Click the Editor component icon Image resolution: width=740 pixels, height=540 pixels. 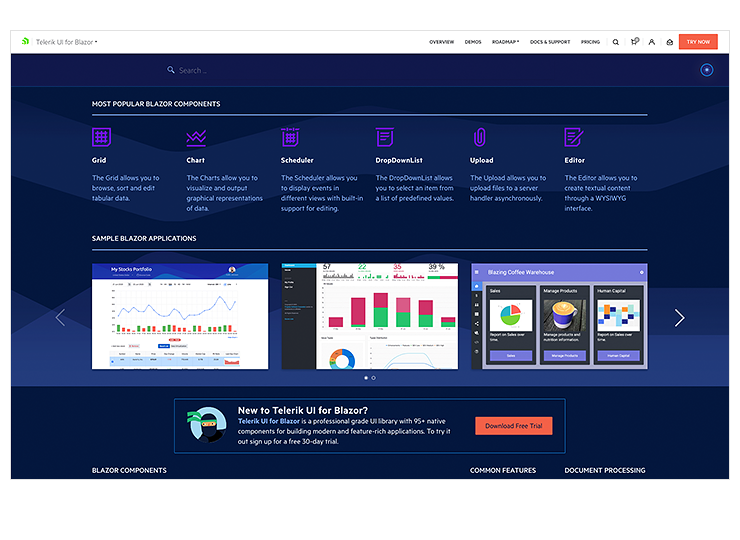(574, 137)
